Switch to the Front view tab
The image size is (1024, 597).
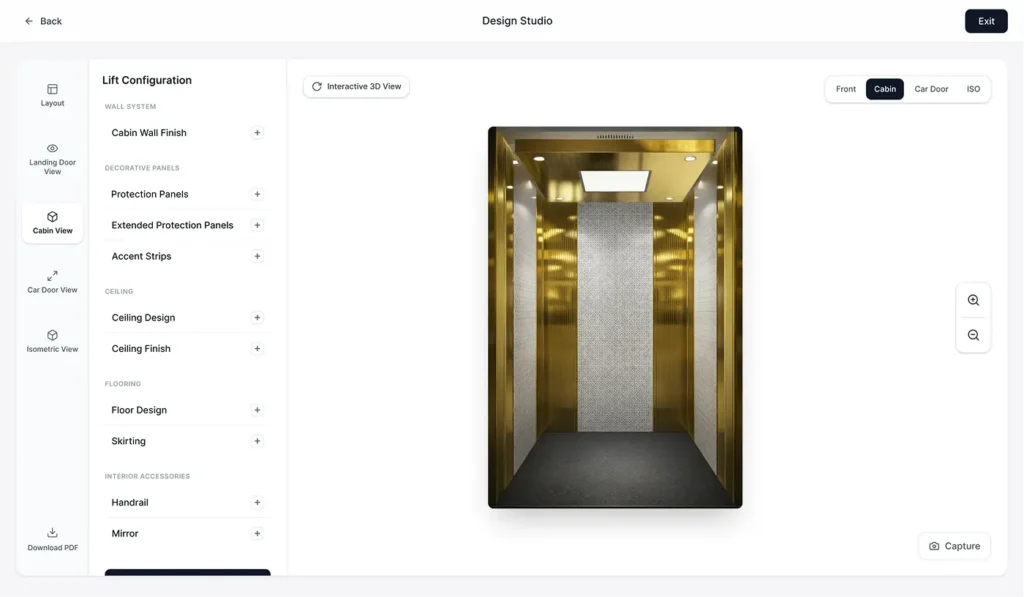[x=846, y=89]
